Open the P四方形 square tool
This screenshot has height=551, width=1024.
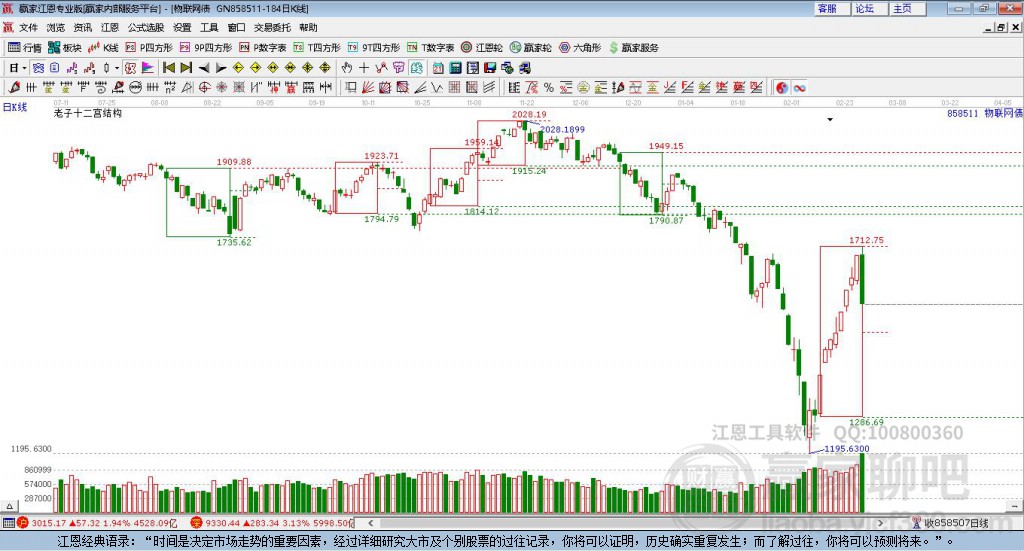tap(149, 48)
